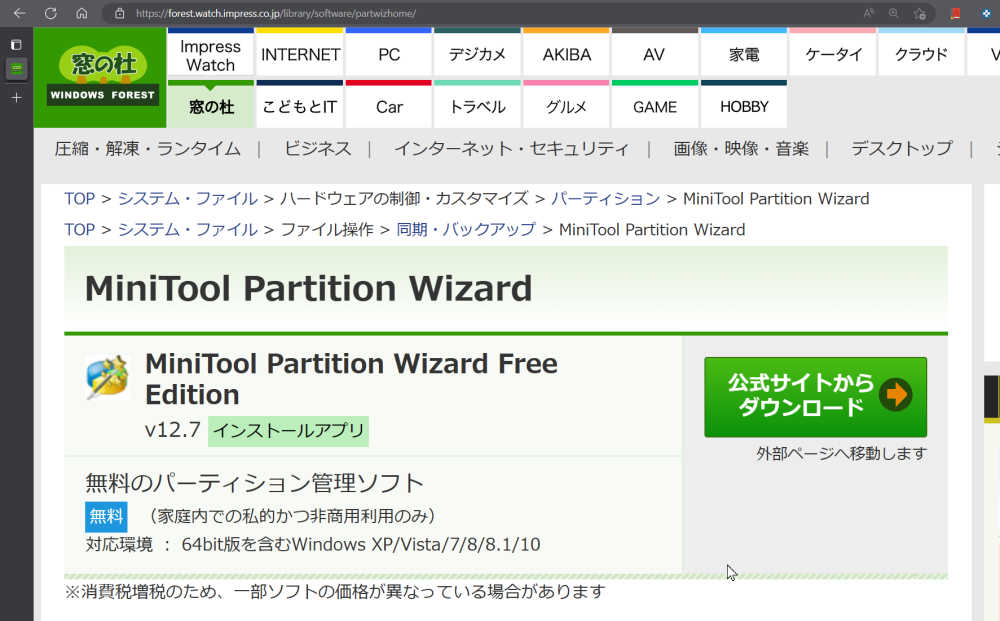Click the MiniTool Partition Wizard app icon

108,377
